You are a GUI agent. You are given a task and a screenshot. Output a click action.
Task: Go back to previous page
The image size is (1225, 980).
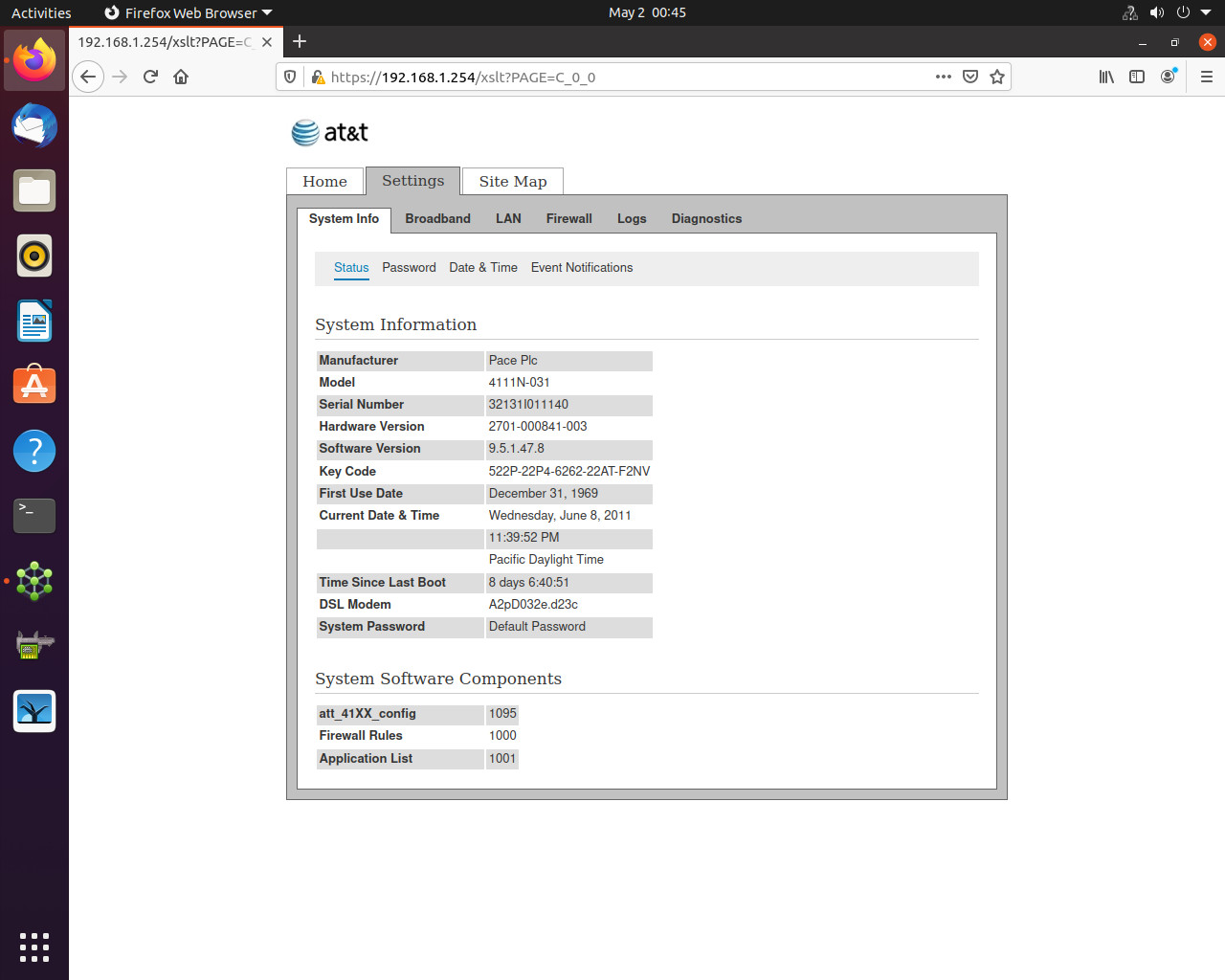coord(88,77)
